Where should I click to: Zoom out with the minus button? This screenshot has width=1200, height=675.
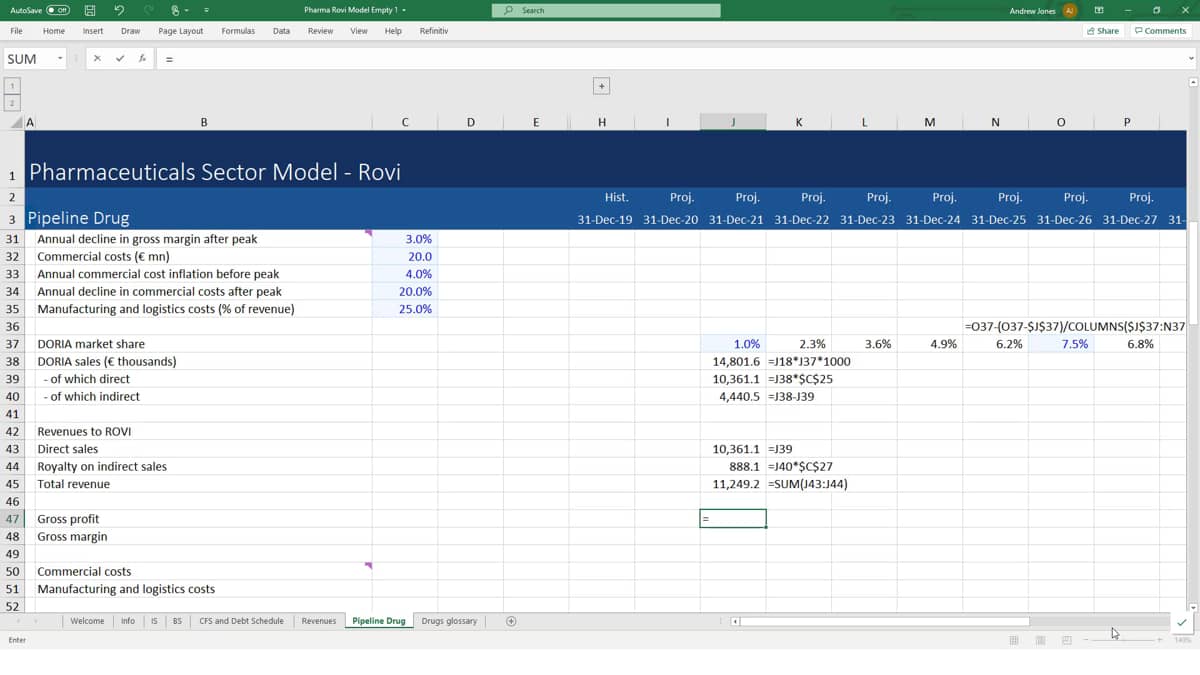tap(1086, 640)
